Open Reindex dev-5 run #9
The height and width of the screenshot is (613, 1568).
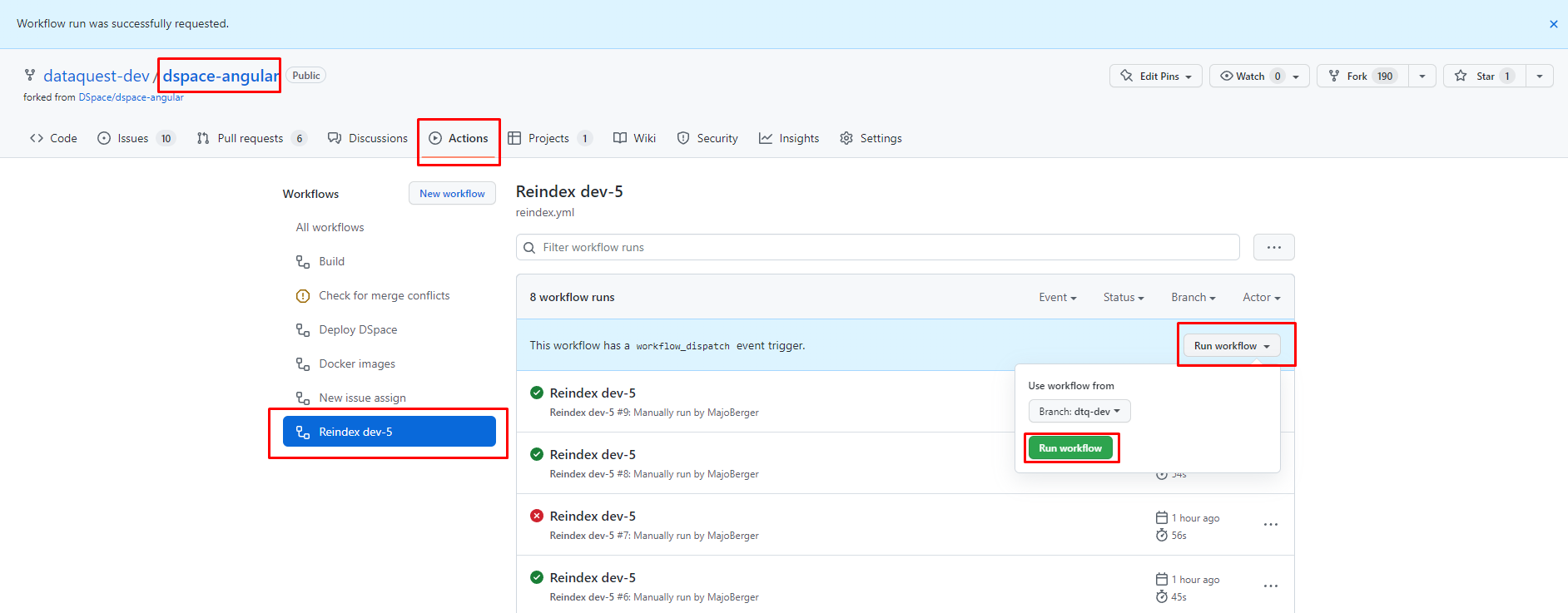593,393
